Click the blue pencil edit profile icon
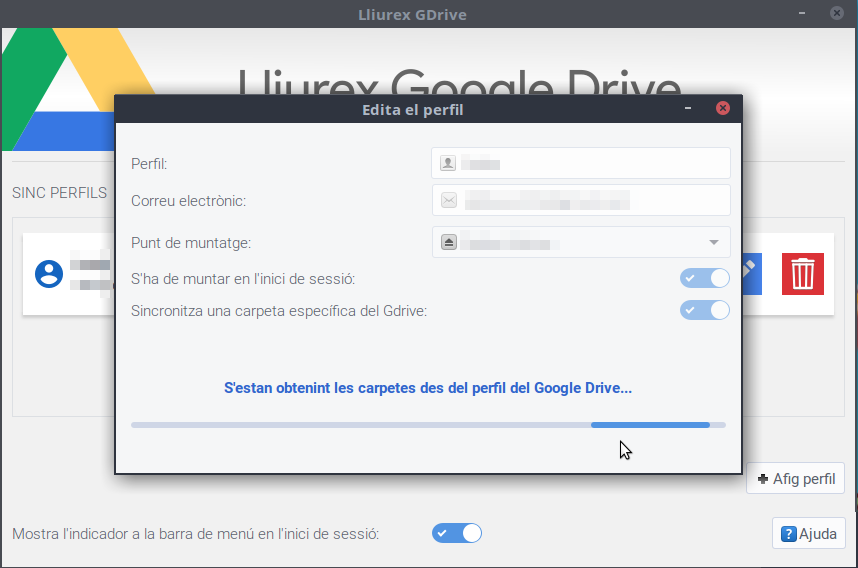The width and height of the screenshot is (858, 568). pyautogui.click(x=750, y=273)
